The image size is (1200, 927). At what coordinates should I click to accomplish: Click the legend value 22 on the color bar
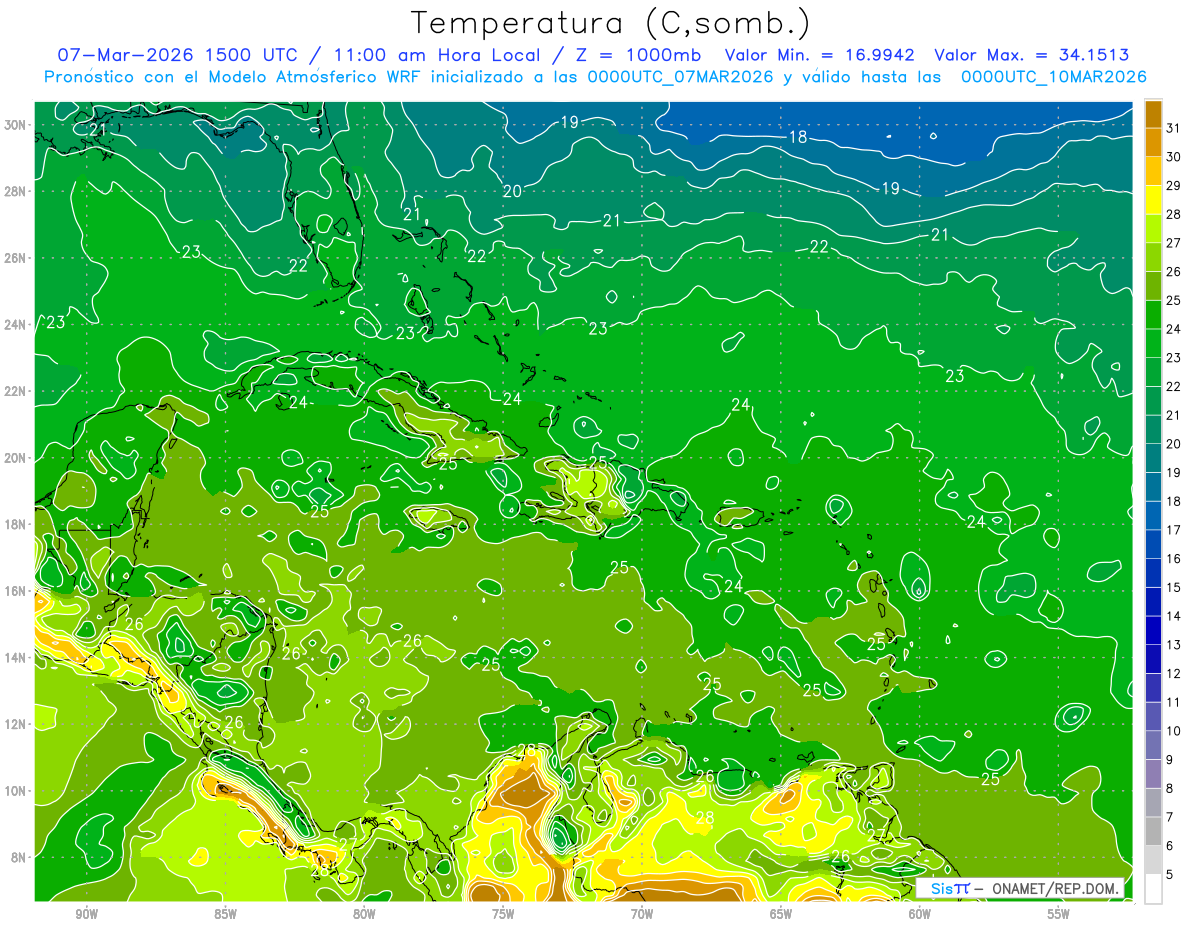[x=1175, y=387]
